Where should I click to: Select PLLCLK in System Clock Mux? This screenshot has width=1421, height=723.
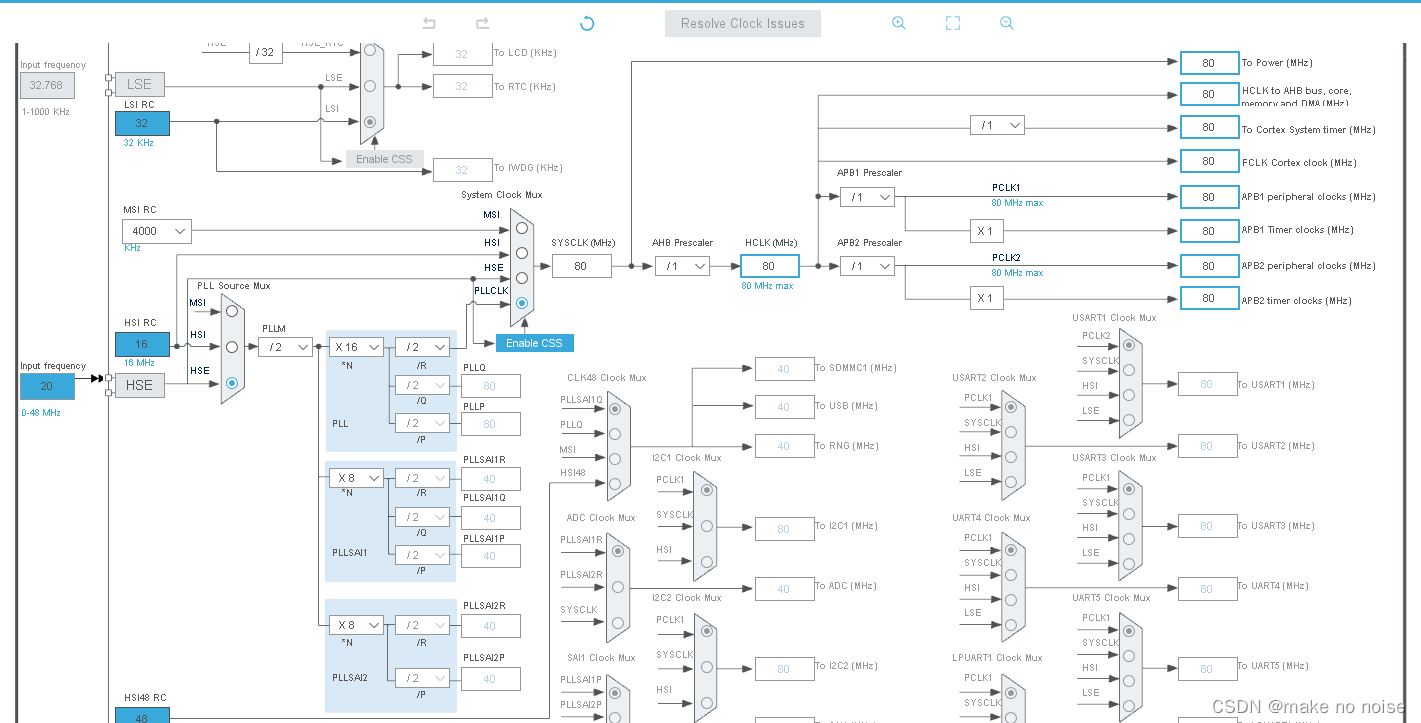pos(521,302)
